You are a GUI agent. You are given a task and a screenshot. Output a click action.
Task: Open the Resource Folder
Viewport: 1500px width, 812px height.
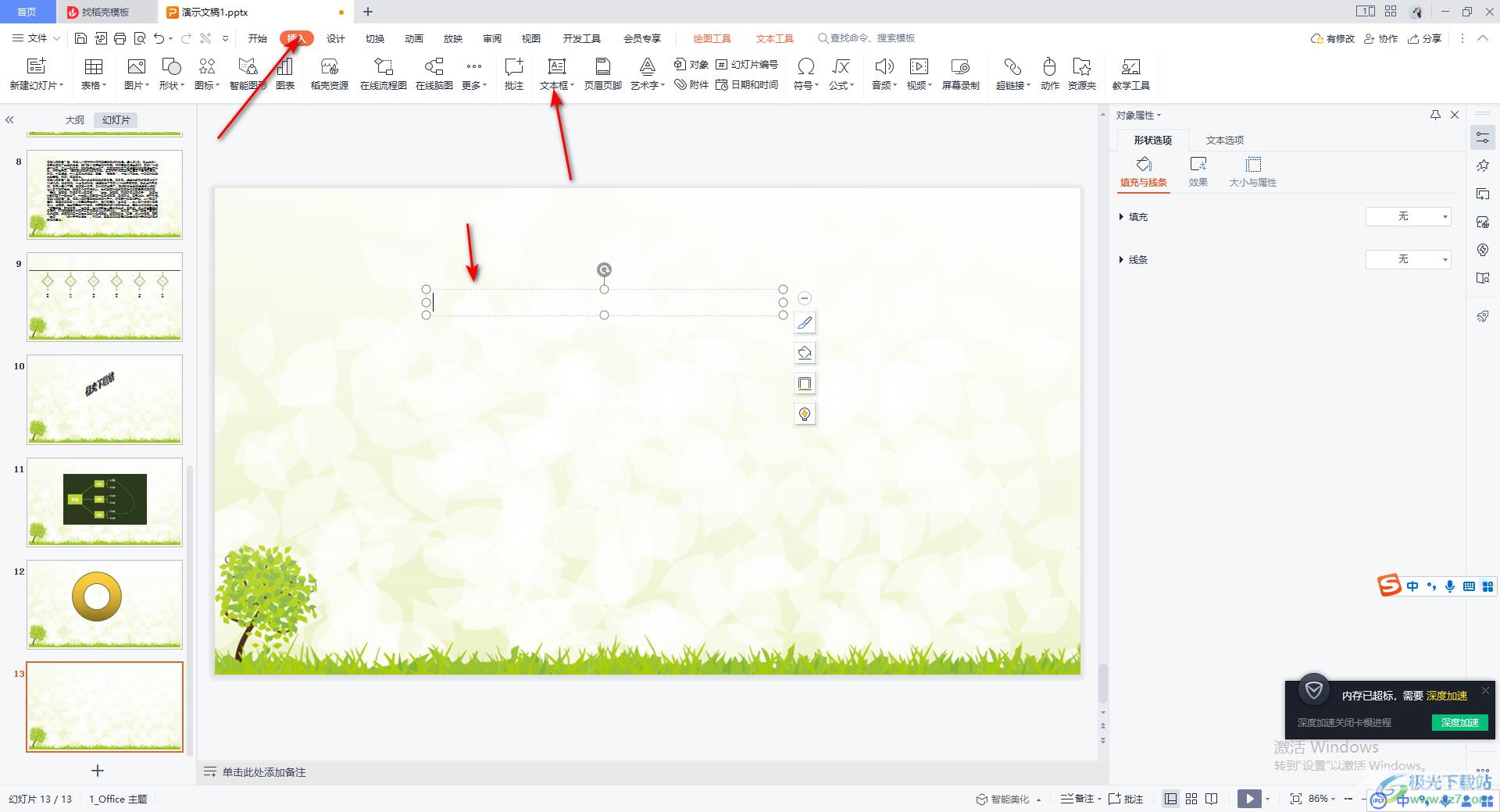tap(1082, 74)
